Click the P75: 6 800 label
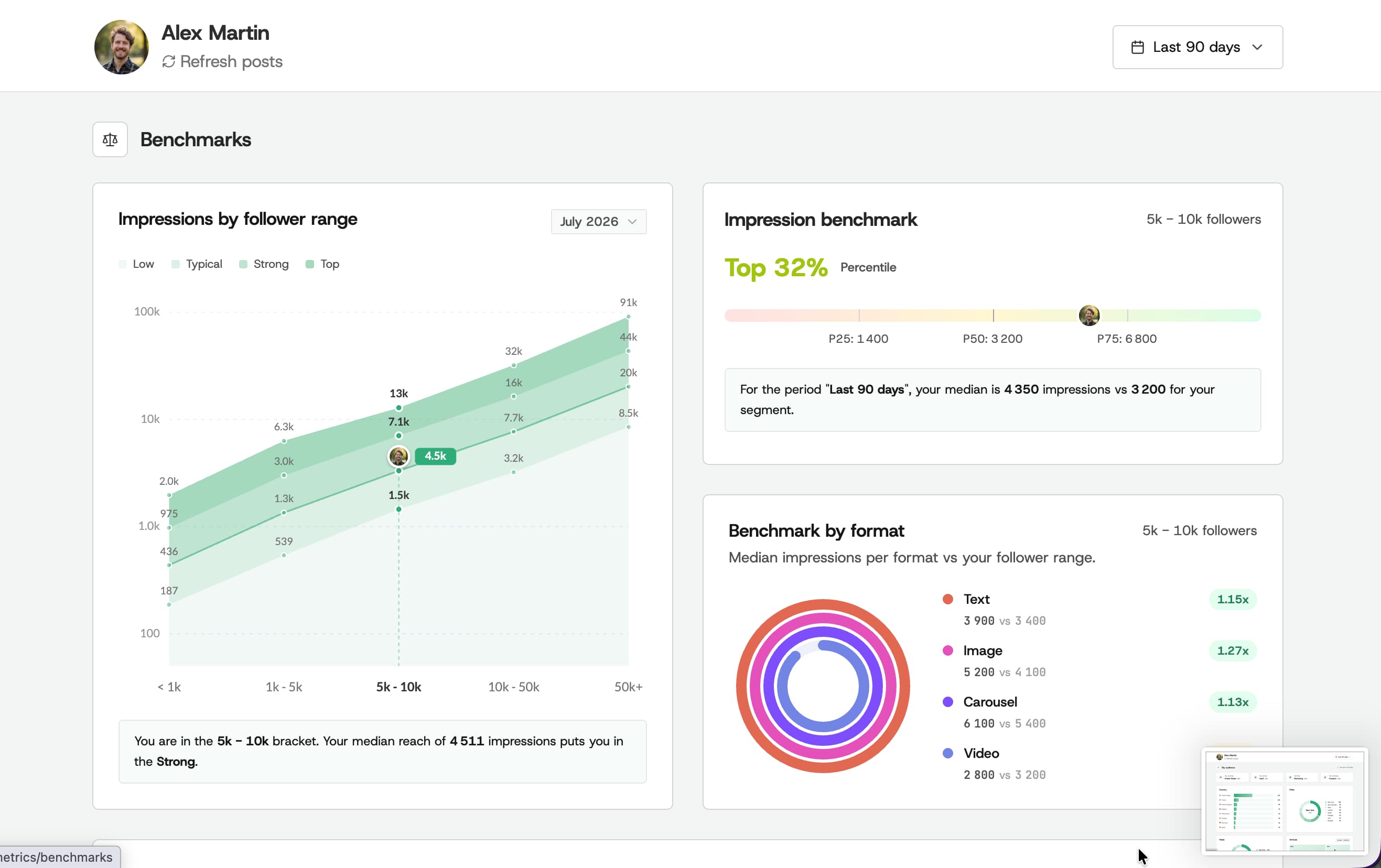1381x868 pixels. click(x=1126, y=338)
